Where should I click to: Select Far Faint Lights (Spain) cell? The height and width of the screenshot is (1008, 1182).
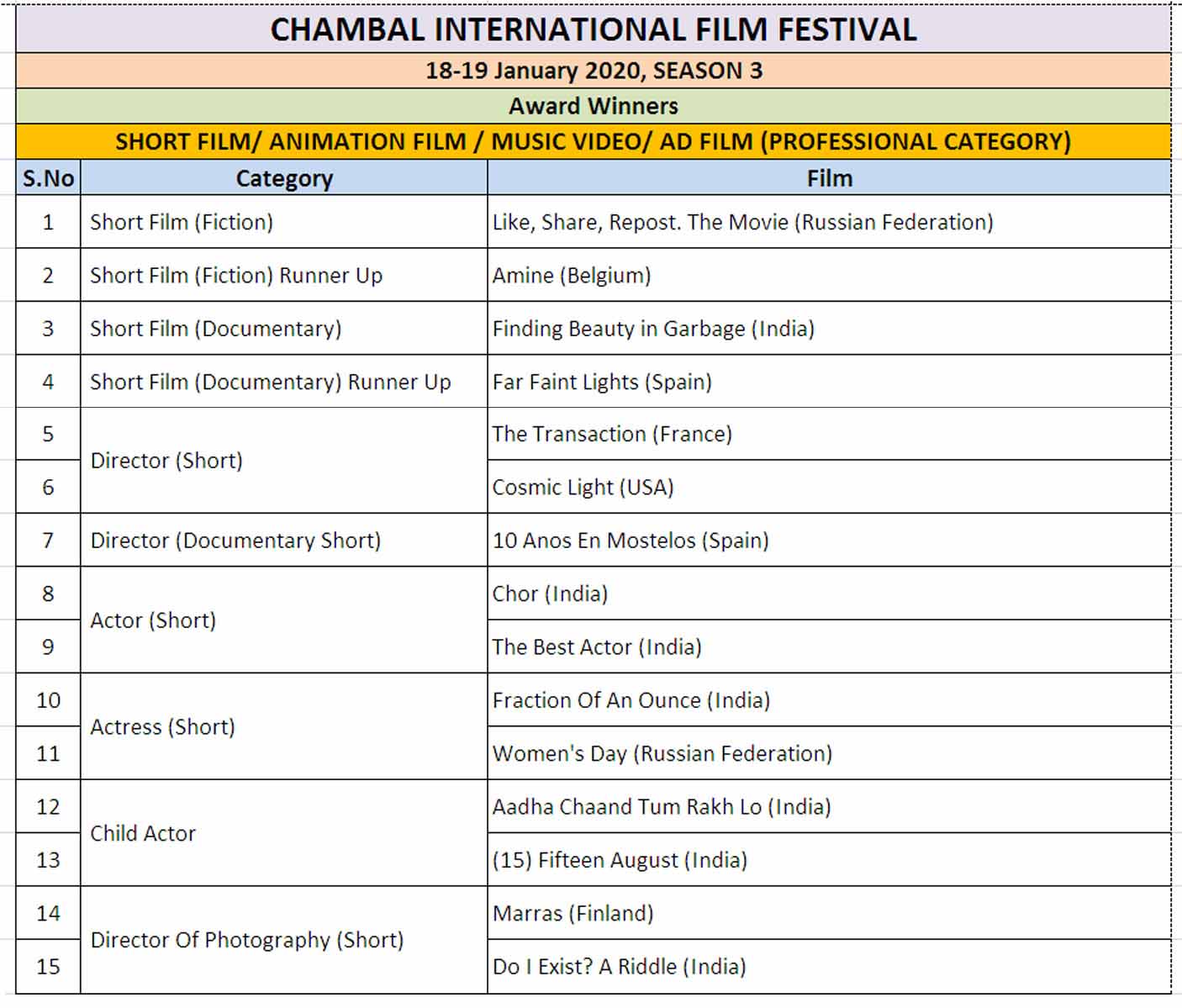click(x=829, y=382)
